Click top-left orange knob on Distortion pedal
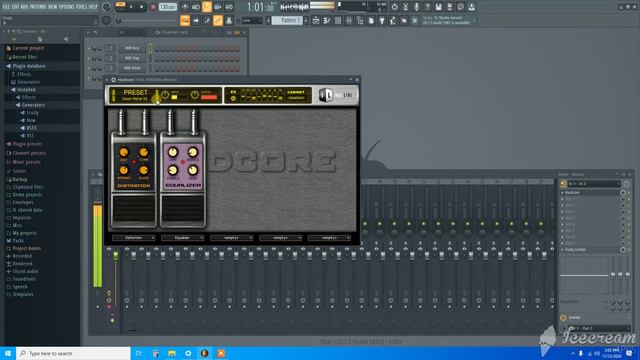This screenshot has width=640, height=360. (x=123, y=152)
